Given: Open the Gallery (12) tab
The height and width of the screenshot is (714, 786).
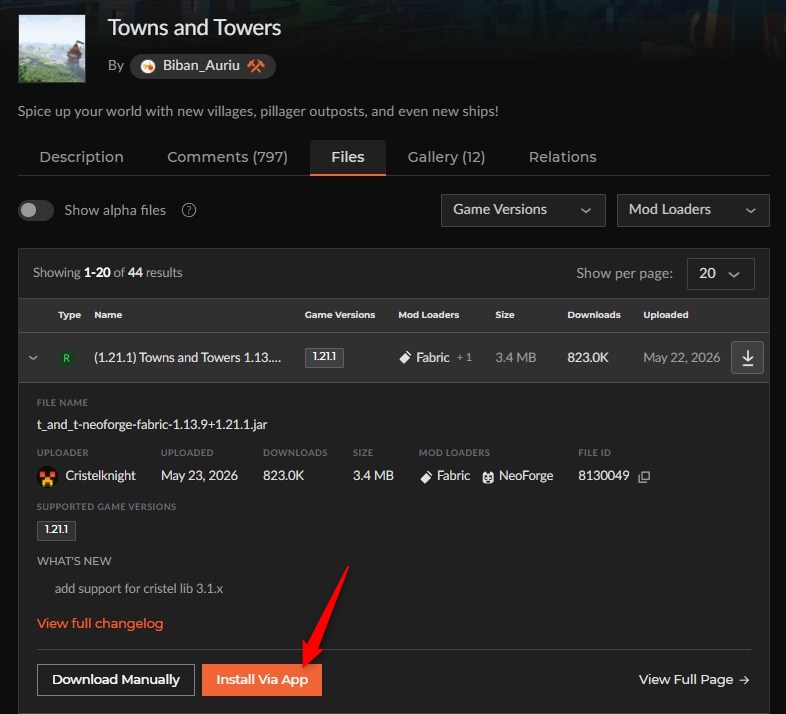Looking at the screenshot, I should 446,157.
